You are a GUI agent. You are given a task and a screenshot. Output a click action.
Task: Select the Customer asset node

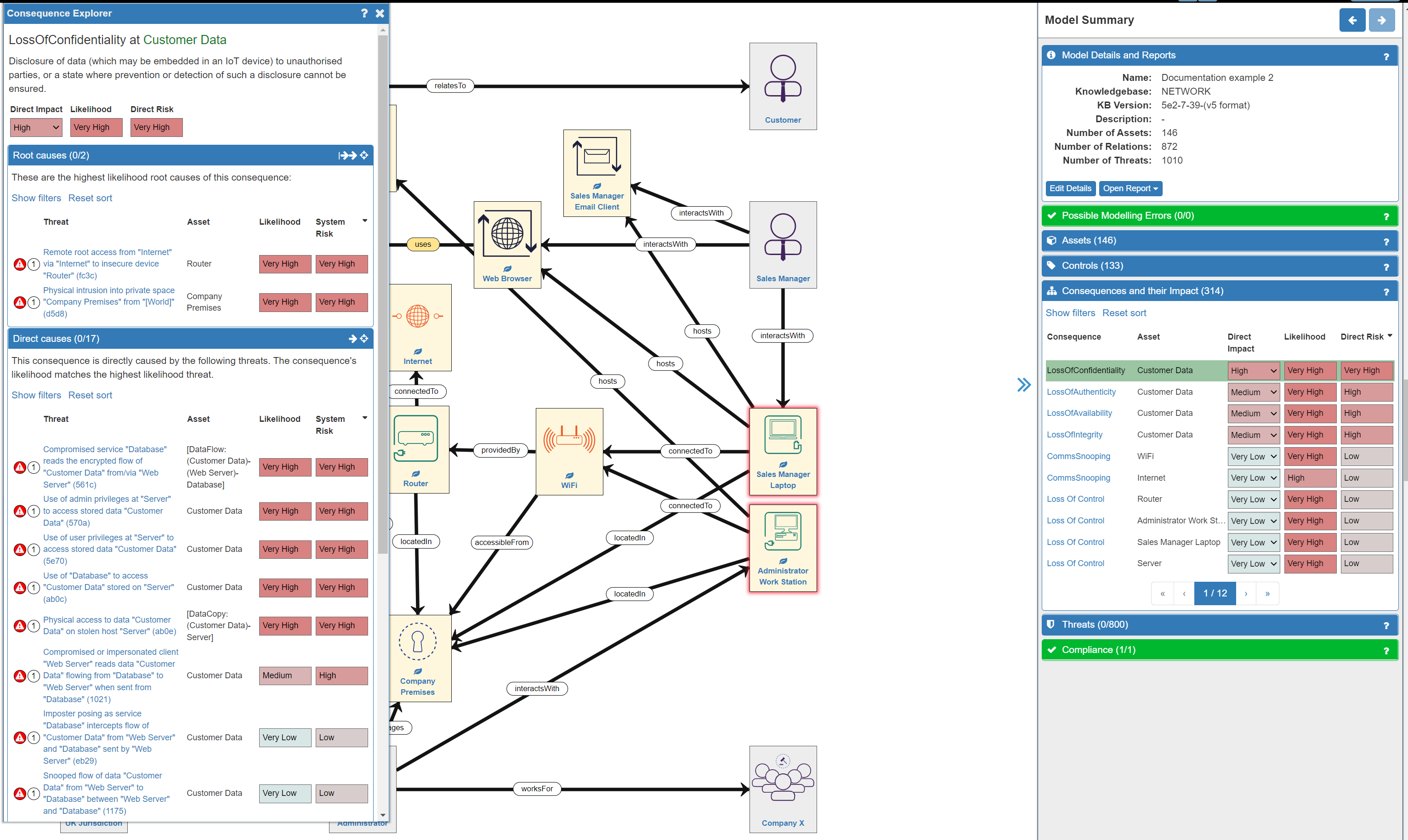coord(783,86)
